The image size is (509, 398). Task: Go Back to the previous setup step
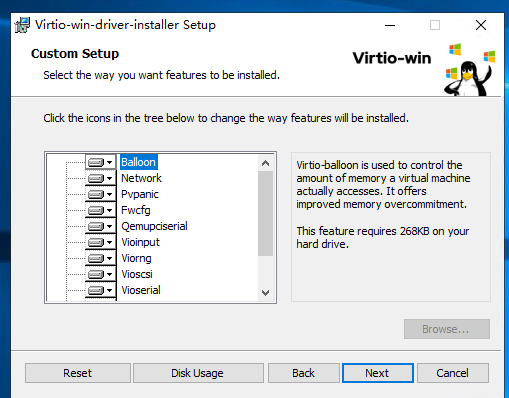[303, 373]
